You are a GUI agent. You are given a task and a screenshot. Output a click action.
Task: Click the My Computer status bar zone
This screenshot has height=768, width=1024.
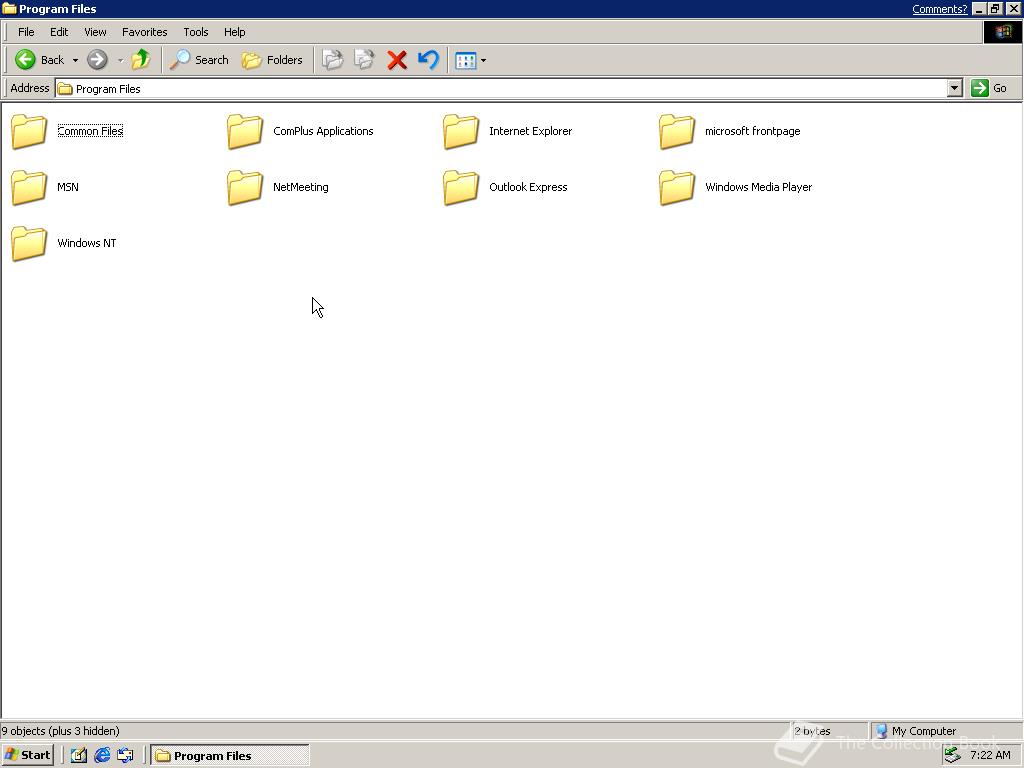[945, 731]
